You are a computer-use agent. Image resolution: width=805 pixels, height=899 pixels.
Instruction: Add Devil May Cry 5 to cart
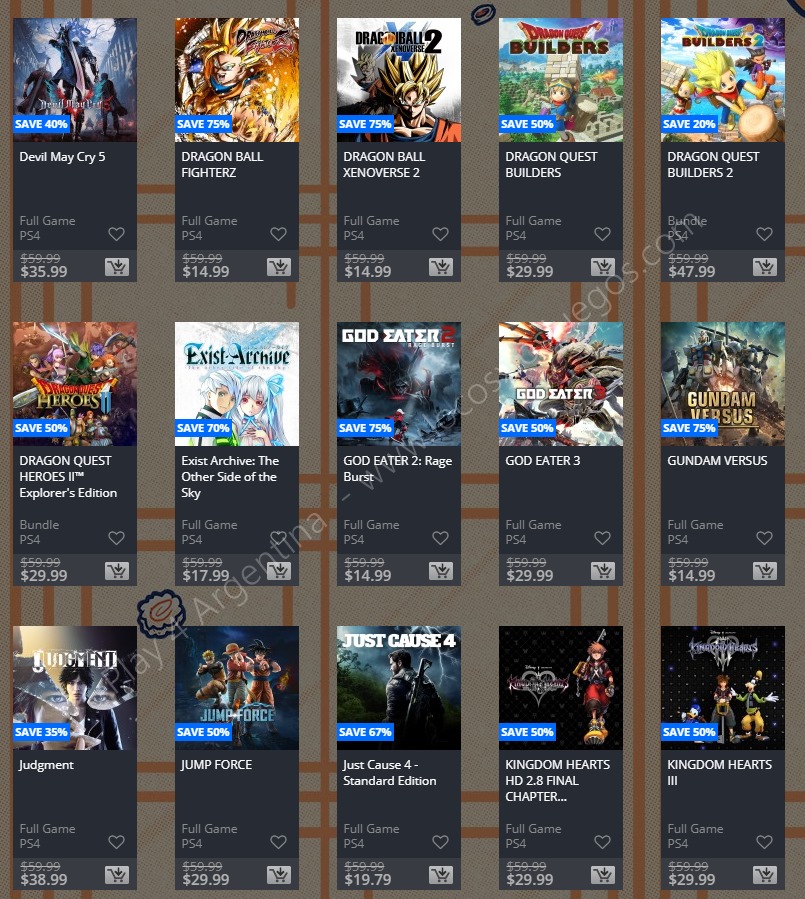[116, 267]
